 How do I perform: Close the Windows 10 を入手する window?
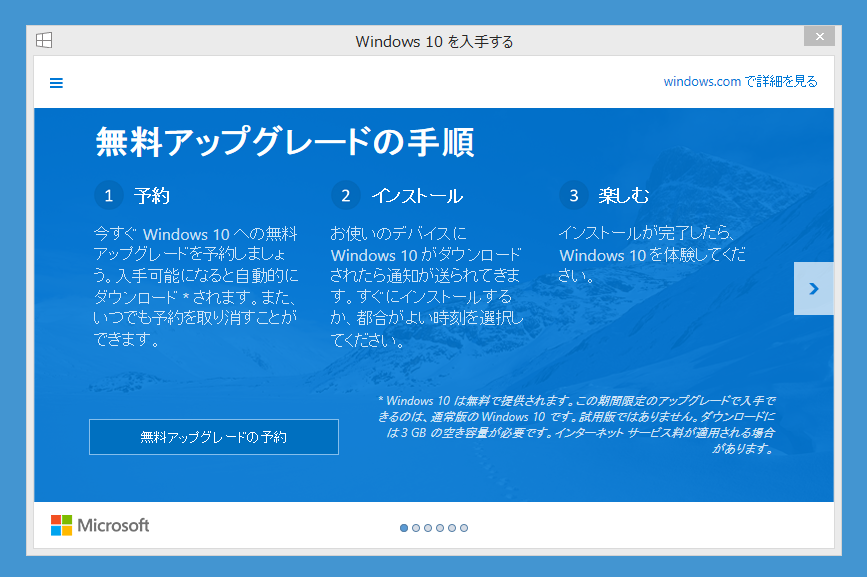pos(819,36)
